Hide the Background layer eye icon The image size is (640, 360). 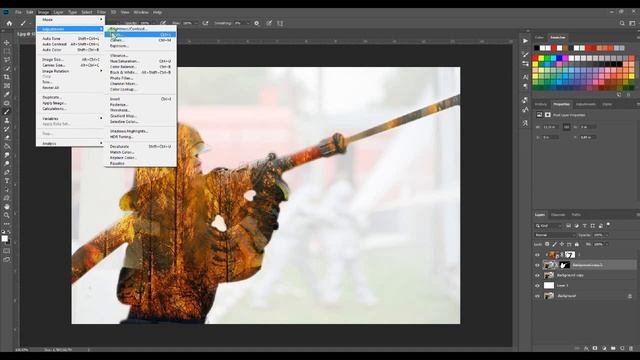537,296
